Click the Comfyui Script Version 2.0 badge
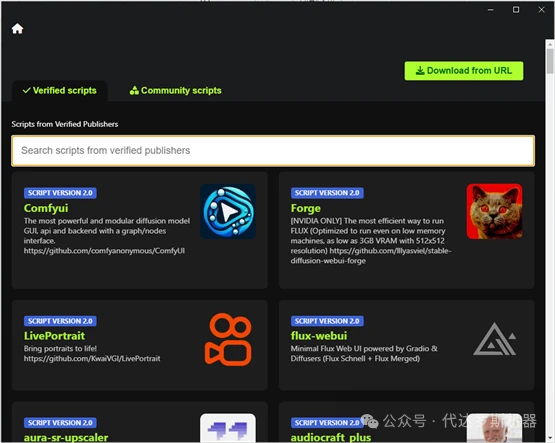 [x=60, y=193]
